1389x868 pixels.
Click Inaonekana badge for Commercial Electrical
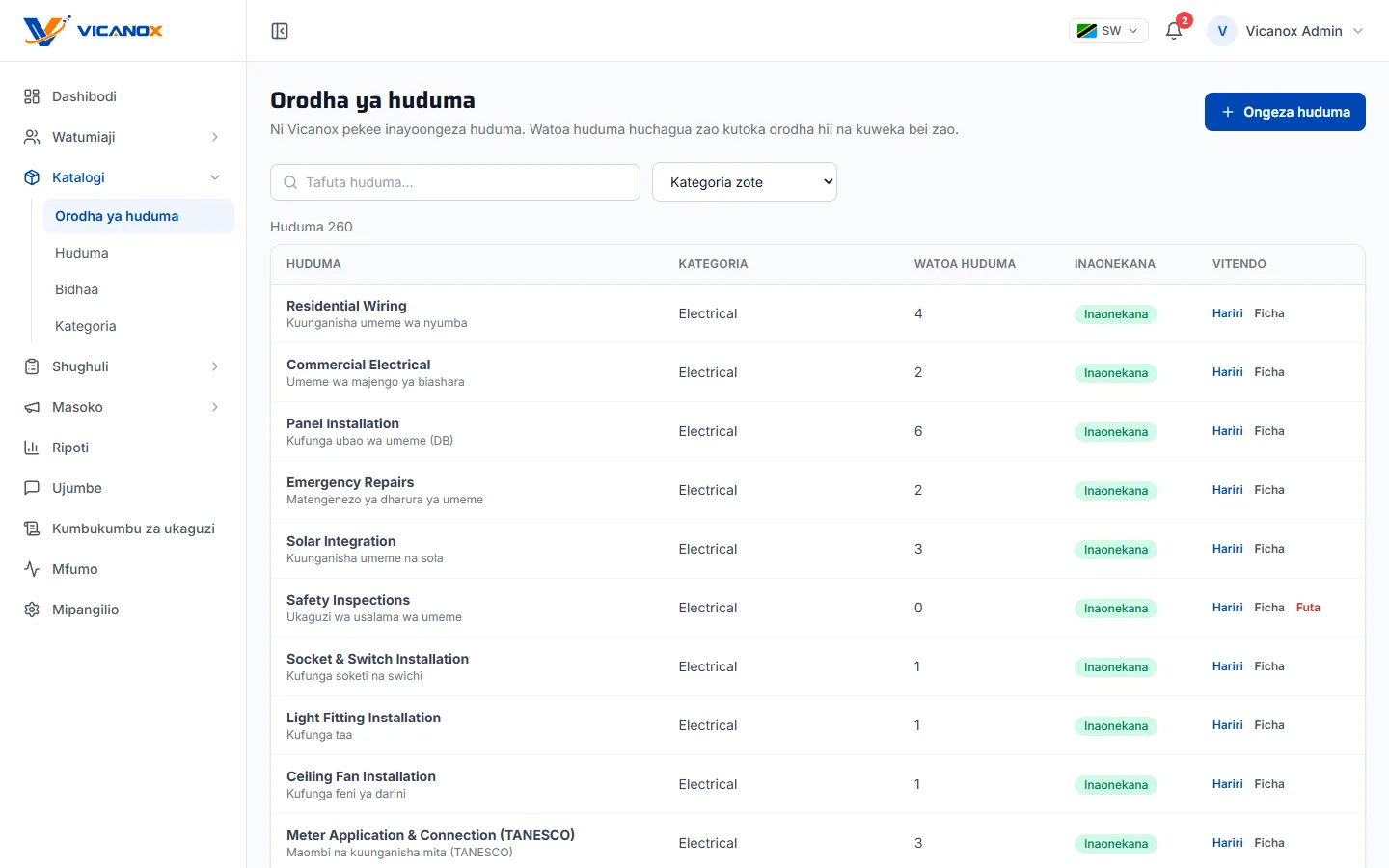point(1116,373)
